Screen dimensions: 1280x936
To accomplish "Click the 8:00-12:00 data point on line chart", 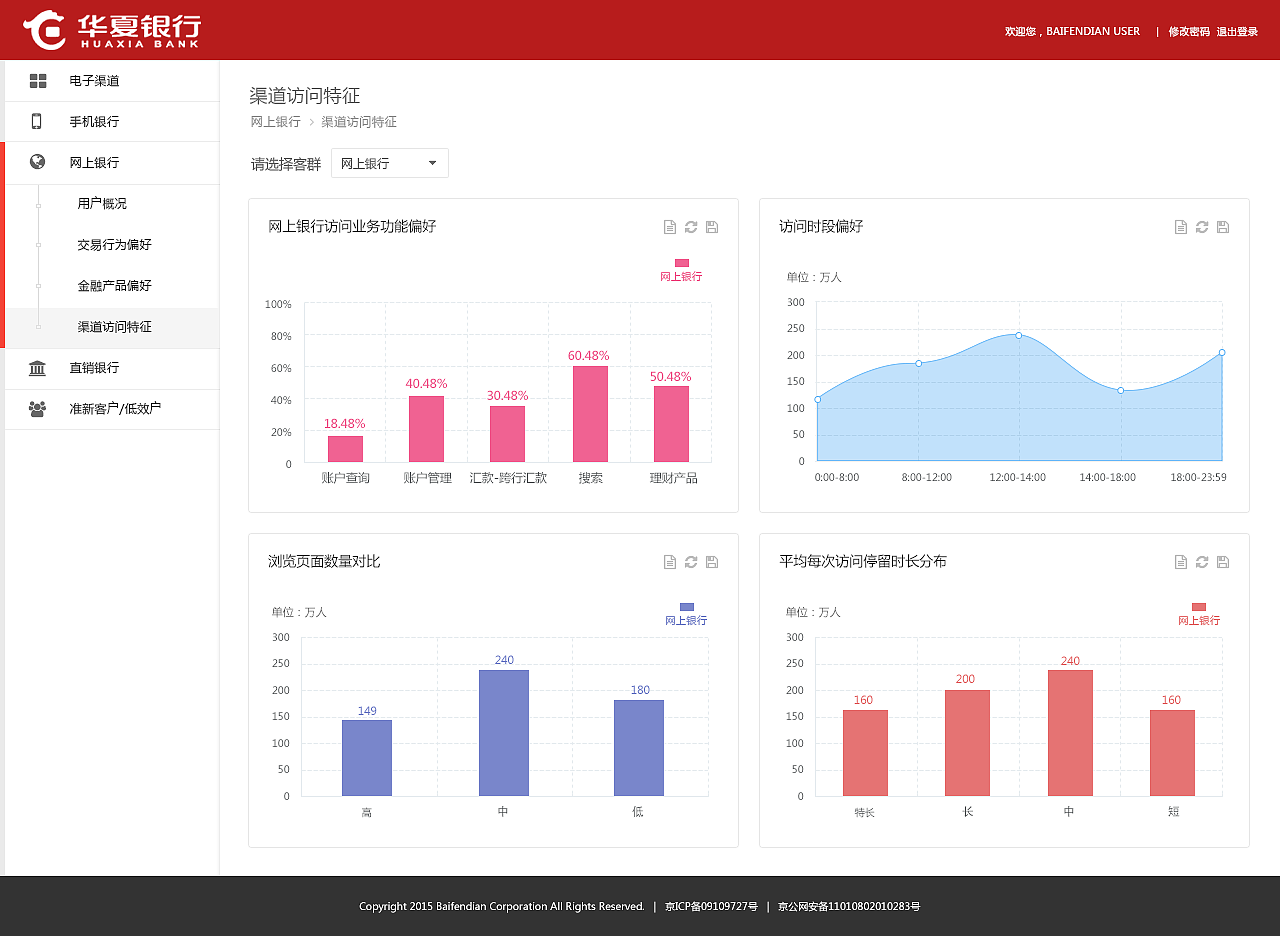I will tap(918, 363).
